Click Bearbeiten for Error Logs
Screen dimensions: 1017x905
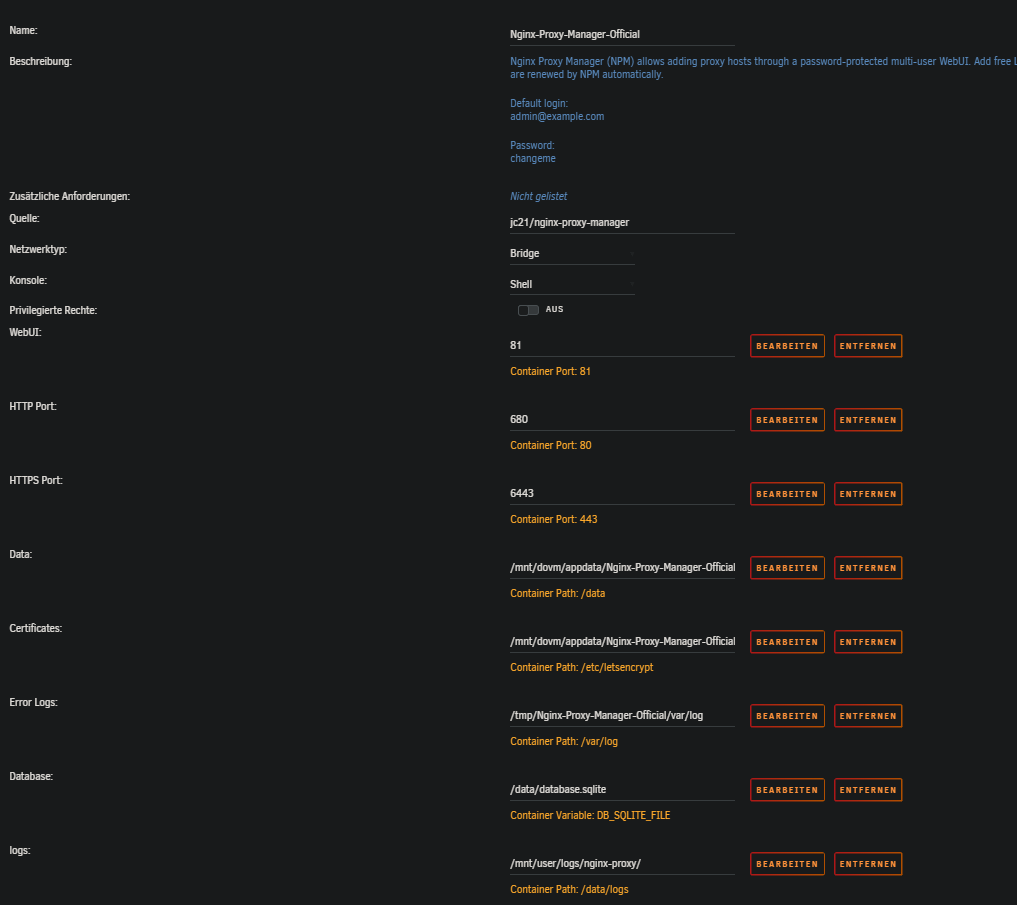pos(787,716)
